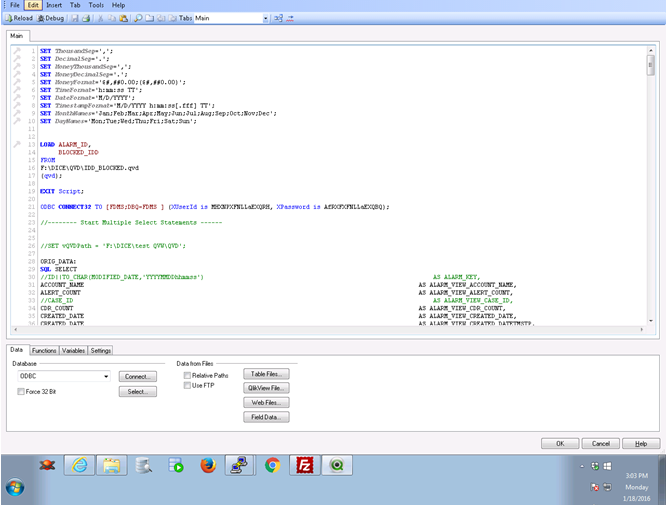Open the database search icon on taskbar
Screen dimensions: 668x507
[144, 465]
